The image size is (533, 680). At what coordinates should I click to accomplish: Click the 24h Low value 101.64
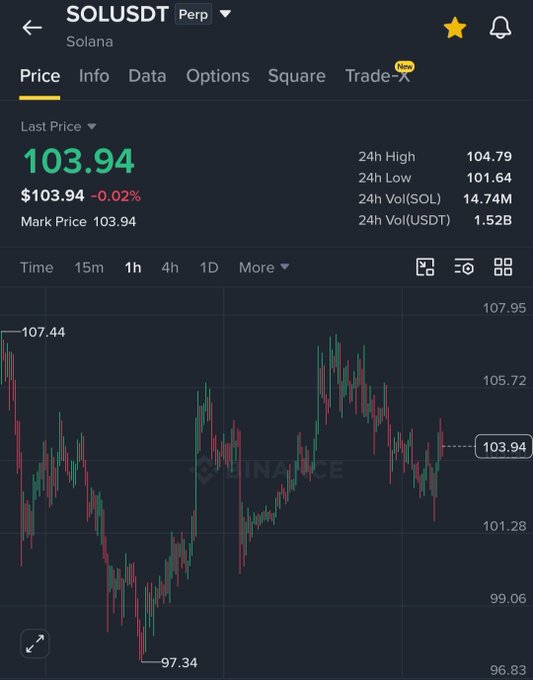(489, 178)
